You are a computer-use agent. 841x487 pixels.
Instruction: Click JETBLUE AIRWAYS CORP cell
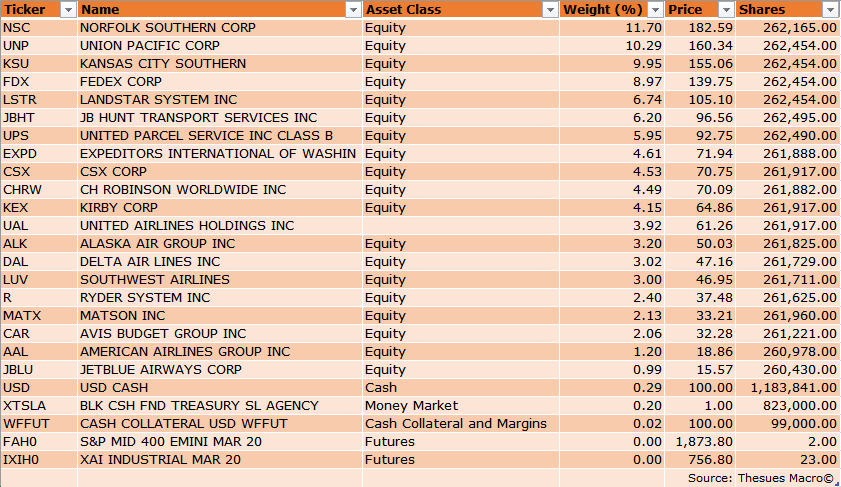pyautogui.click(x=220, y=370)
